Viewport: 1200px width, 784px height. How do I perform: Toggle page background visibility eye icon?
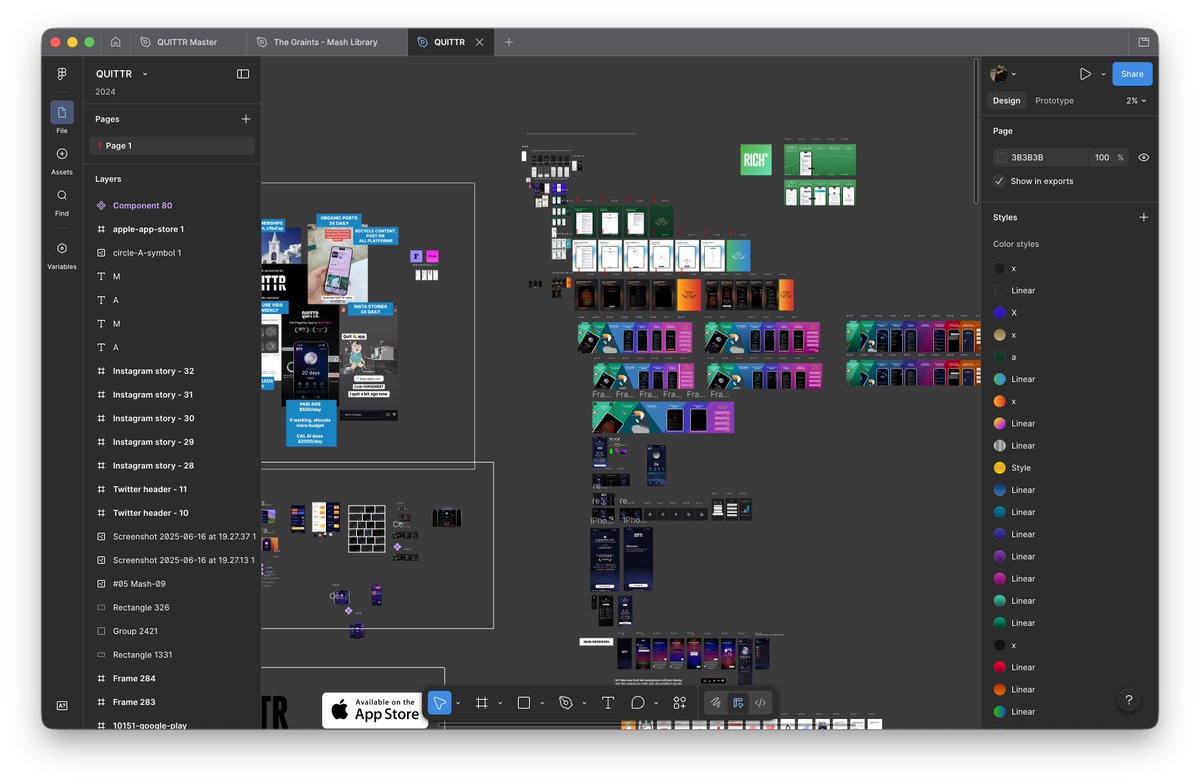click(1144, 157)
